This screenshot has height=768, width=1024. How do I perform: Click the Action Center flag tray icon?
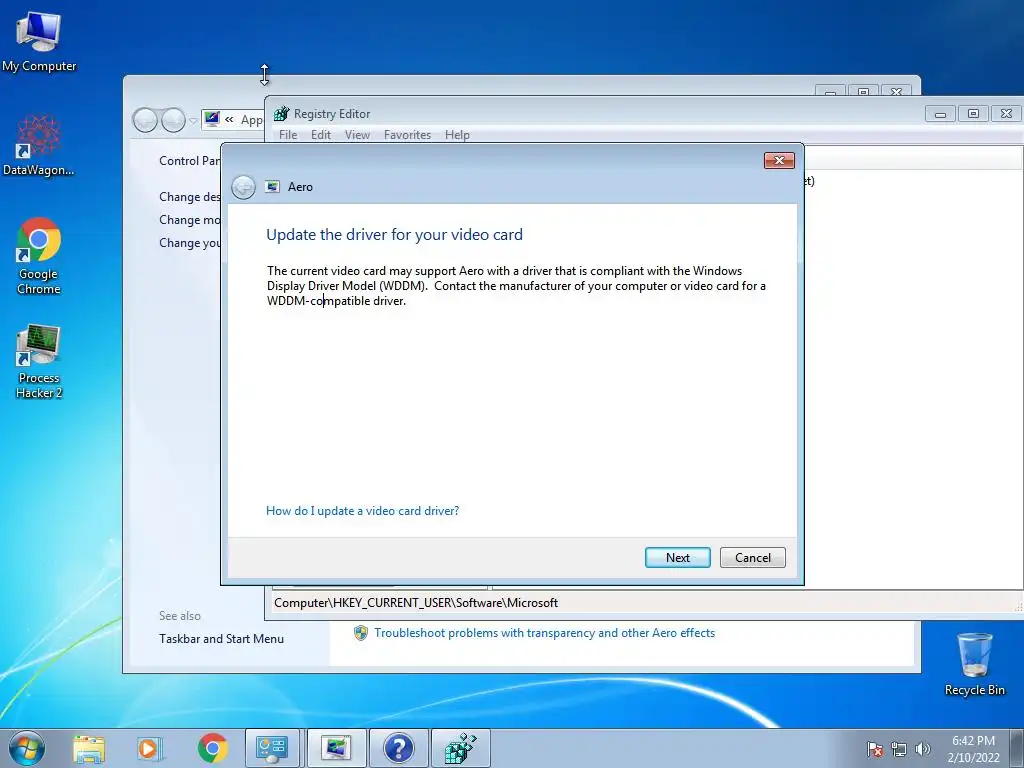click(x=875, y=749)
